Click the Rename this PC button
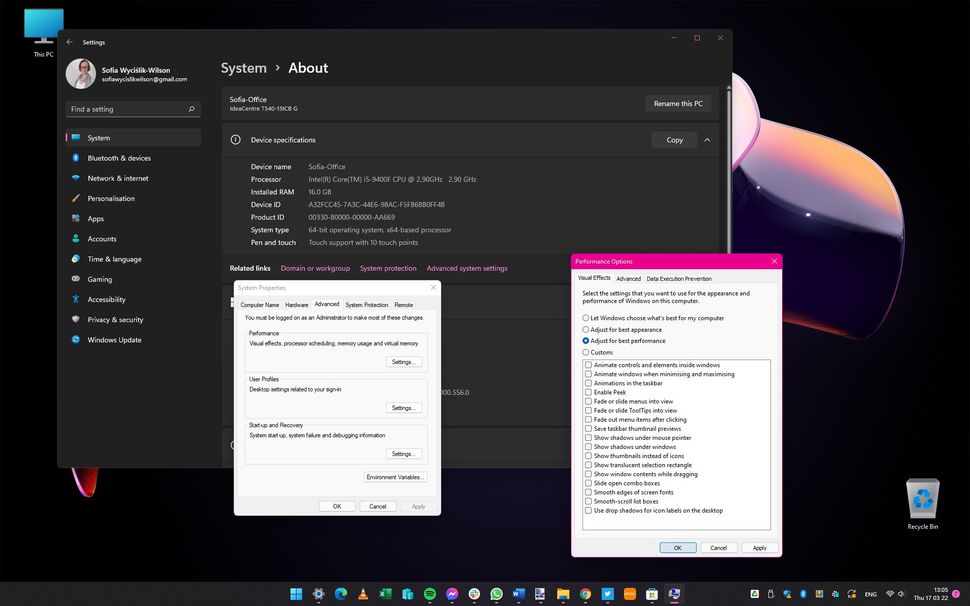This screenshot has height=606, width=970. pyautogui.click(x=678, y=104)
